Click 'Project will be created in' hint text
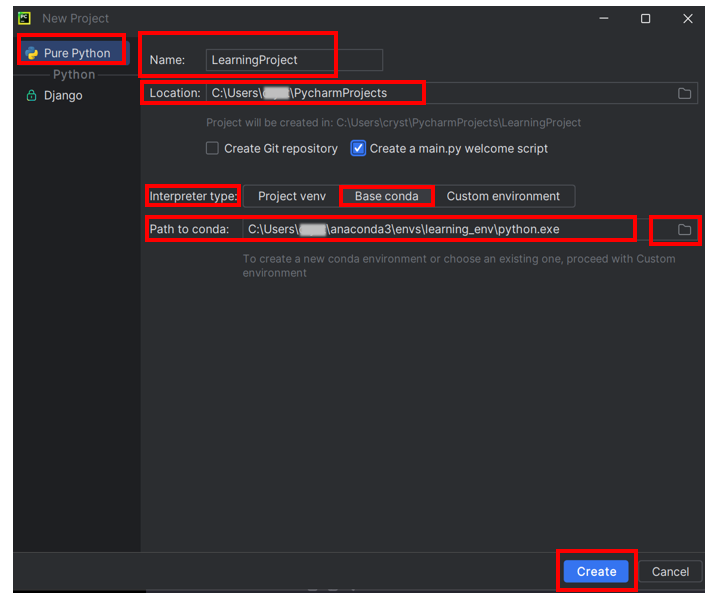The image size is (715, 601). [x=393, y=123]
